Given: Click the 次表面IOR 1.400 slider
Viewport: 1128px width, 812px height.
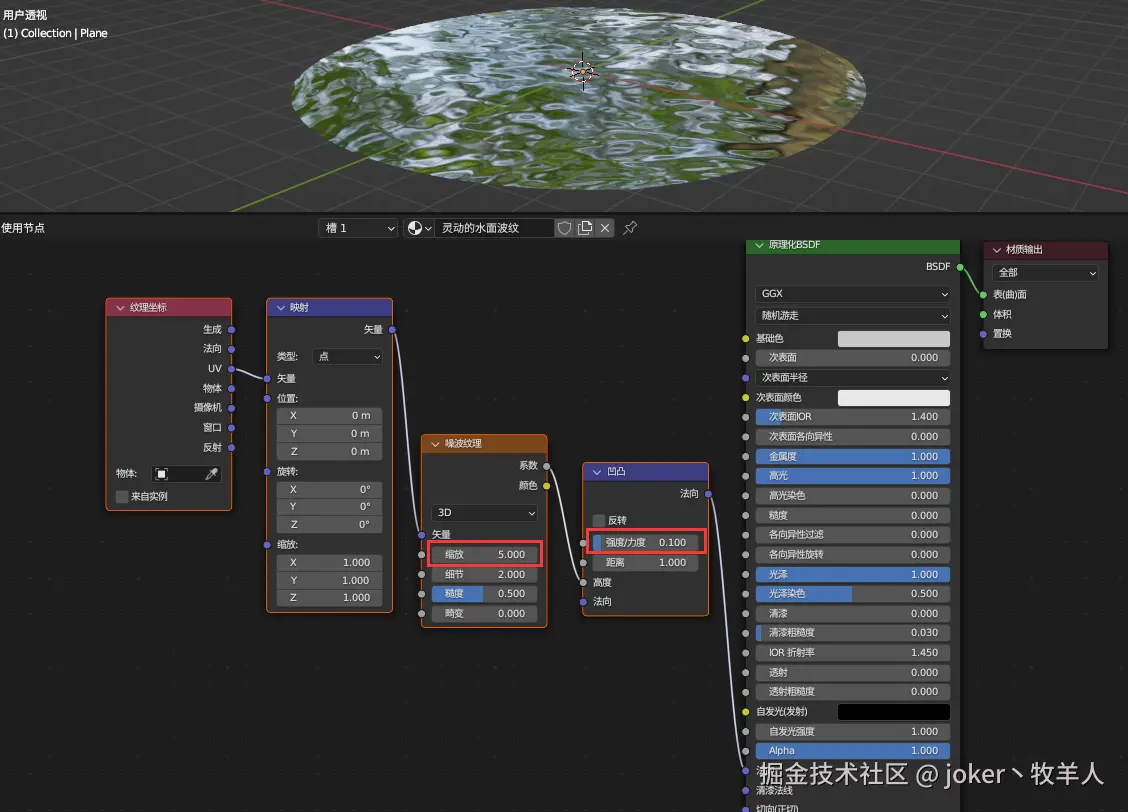Looking at the screenshot, I should point(852,417).
